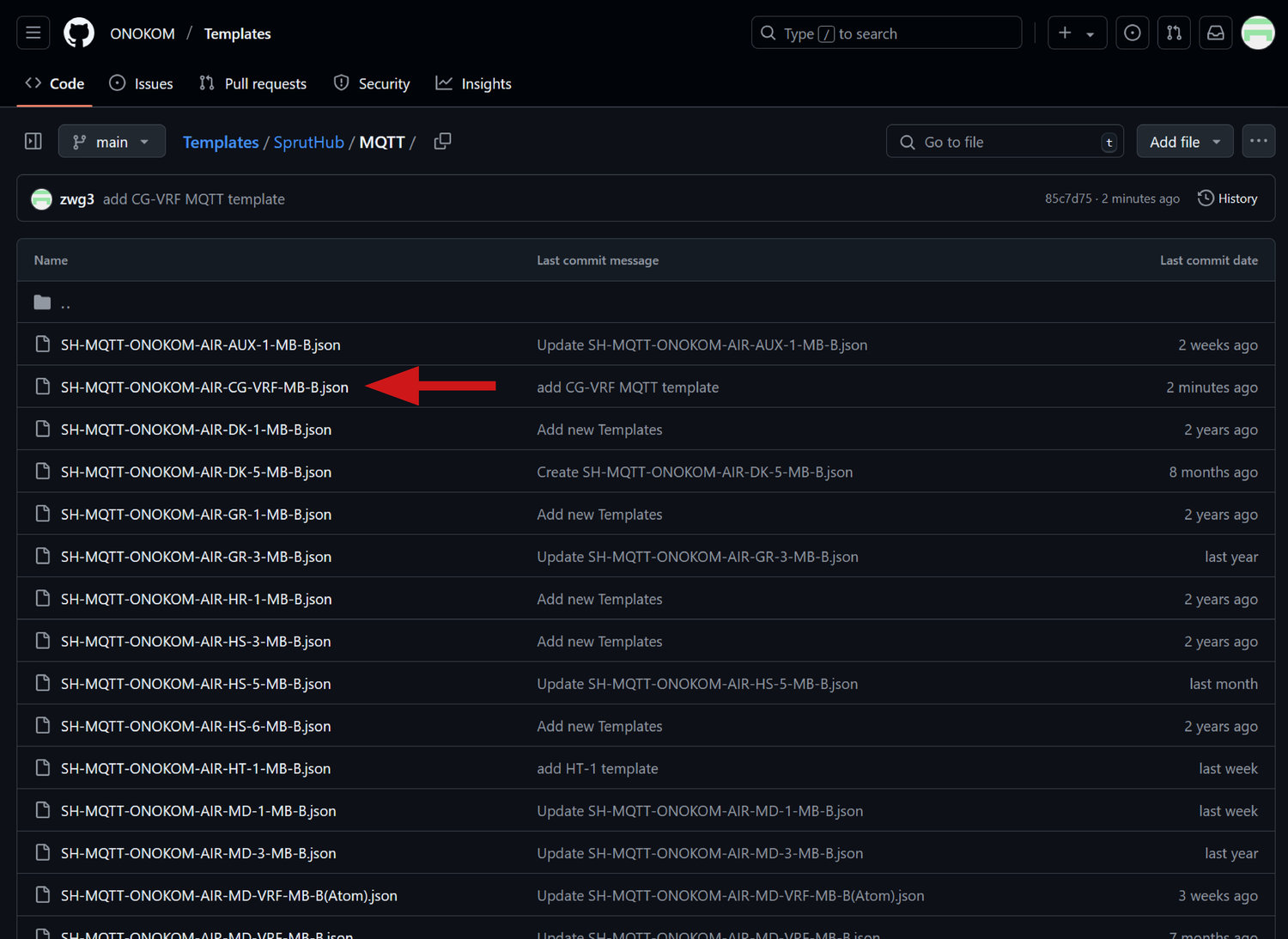Screen dimensions: 1288x939
Task: Navigate to SprutHub breadcrumb folder
Action: click(308, 142)
